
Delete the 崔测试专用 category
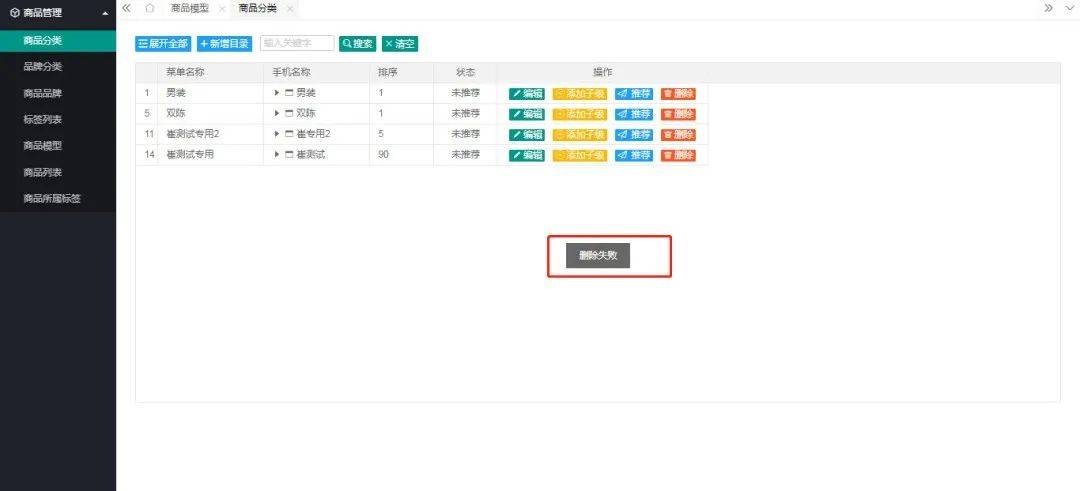point(678,156)
